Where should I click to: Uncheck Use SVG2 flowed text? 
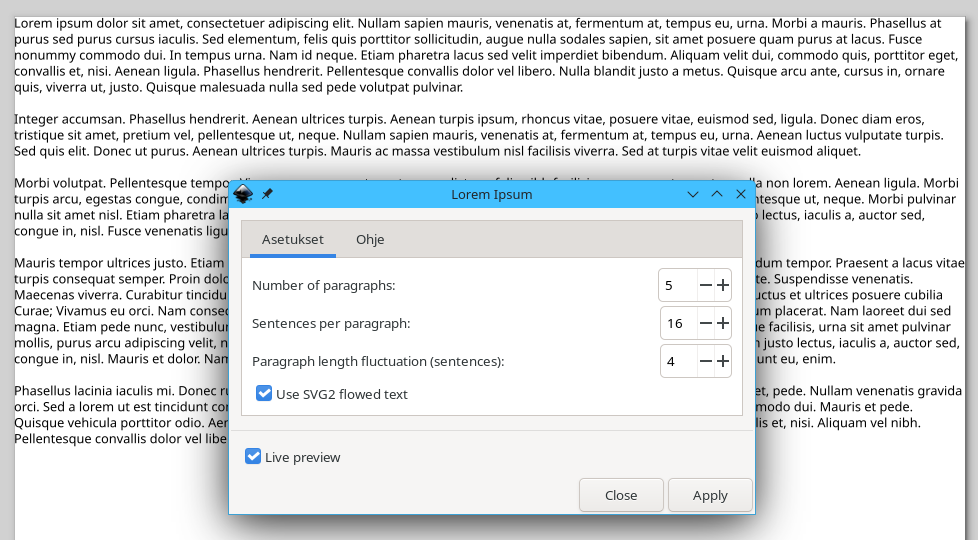pyautogui.click(x=264, y=393)
